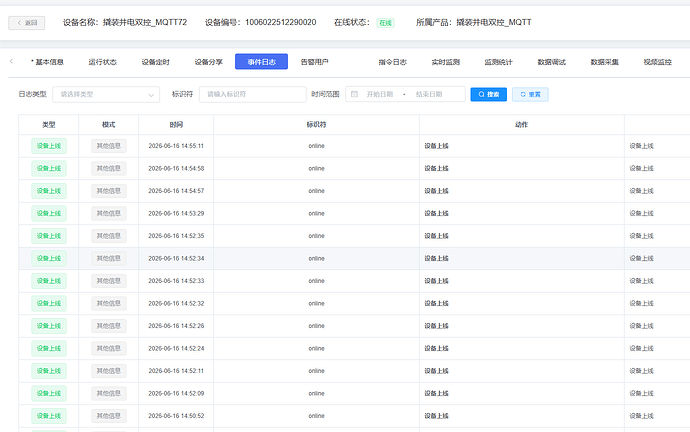Click the 开始日期 start date field
The image size is (690, 432).
tap(380, 94)
